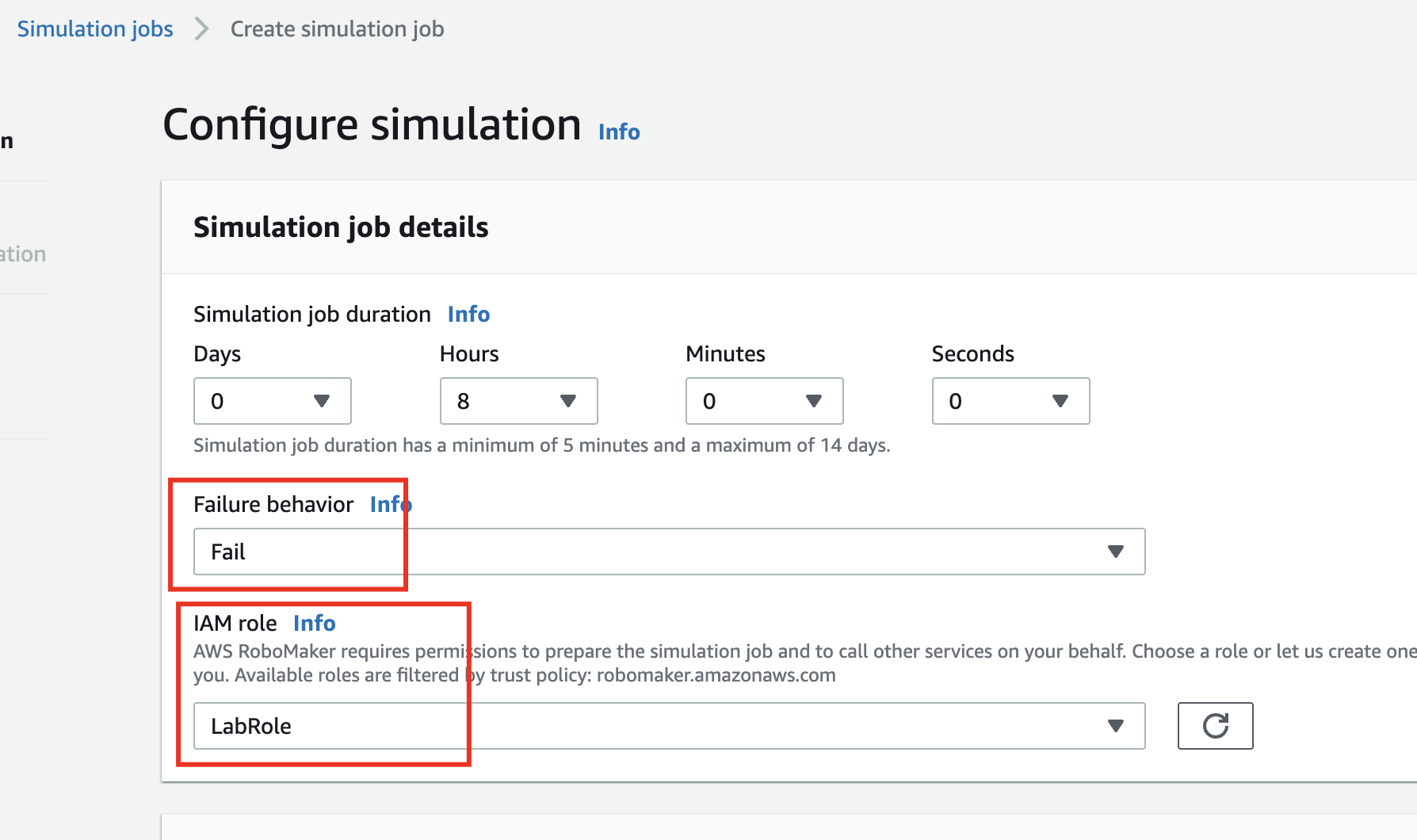Open the Failure behavior dropdown showing Fail

click(x=669, y=552)
